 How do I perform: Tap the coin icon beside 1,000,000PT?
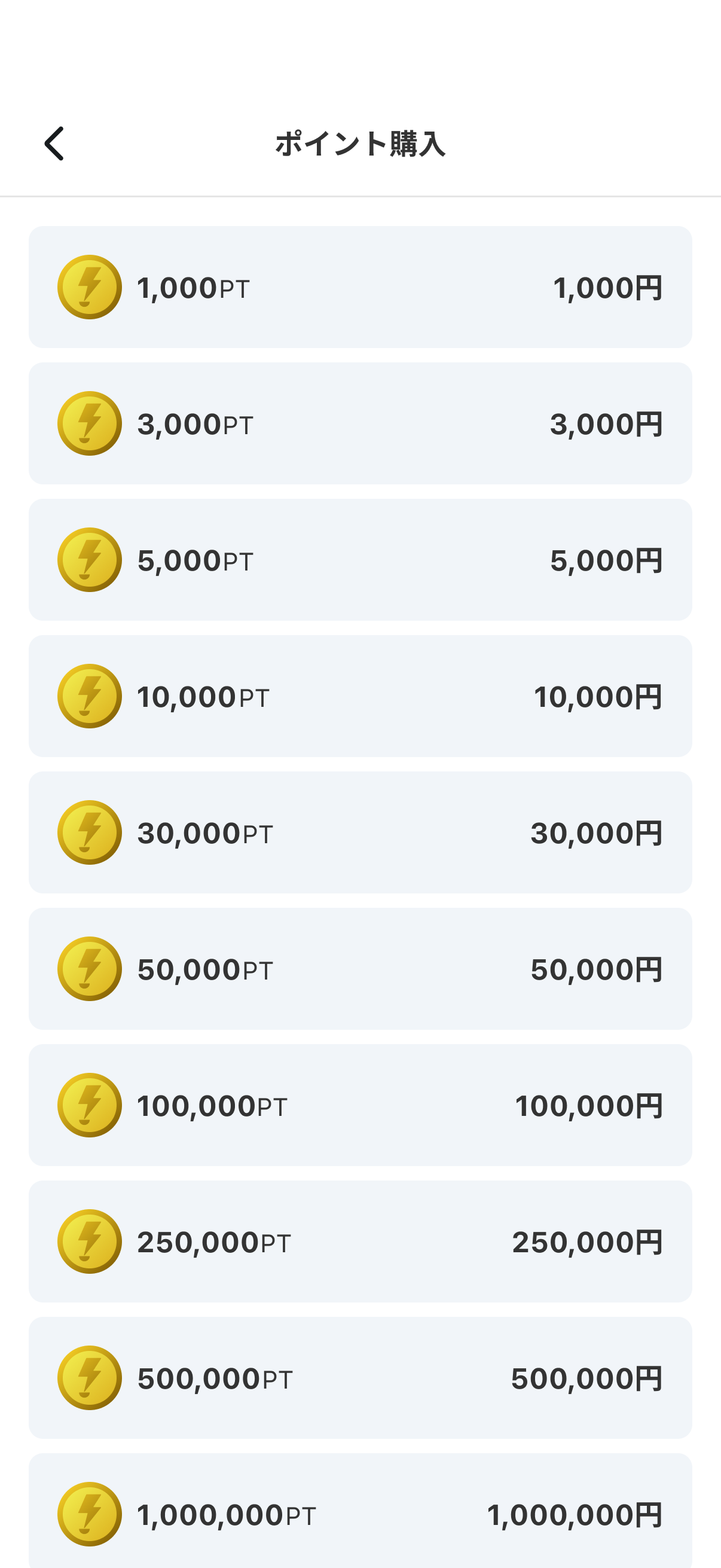(90, 1514)
